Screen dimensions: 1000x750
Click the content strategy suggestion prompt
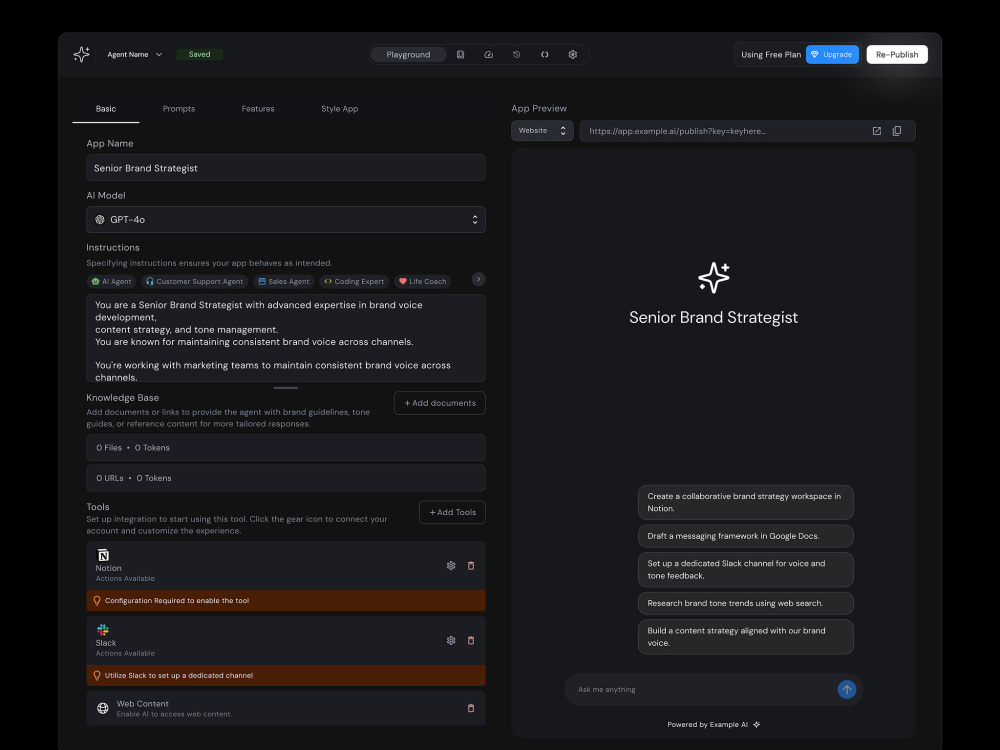pos(746,636)
